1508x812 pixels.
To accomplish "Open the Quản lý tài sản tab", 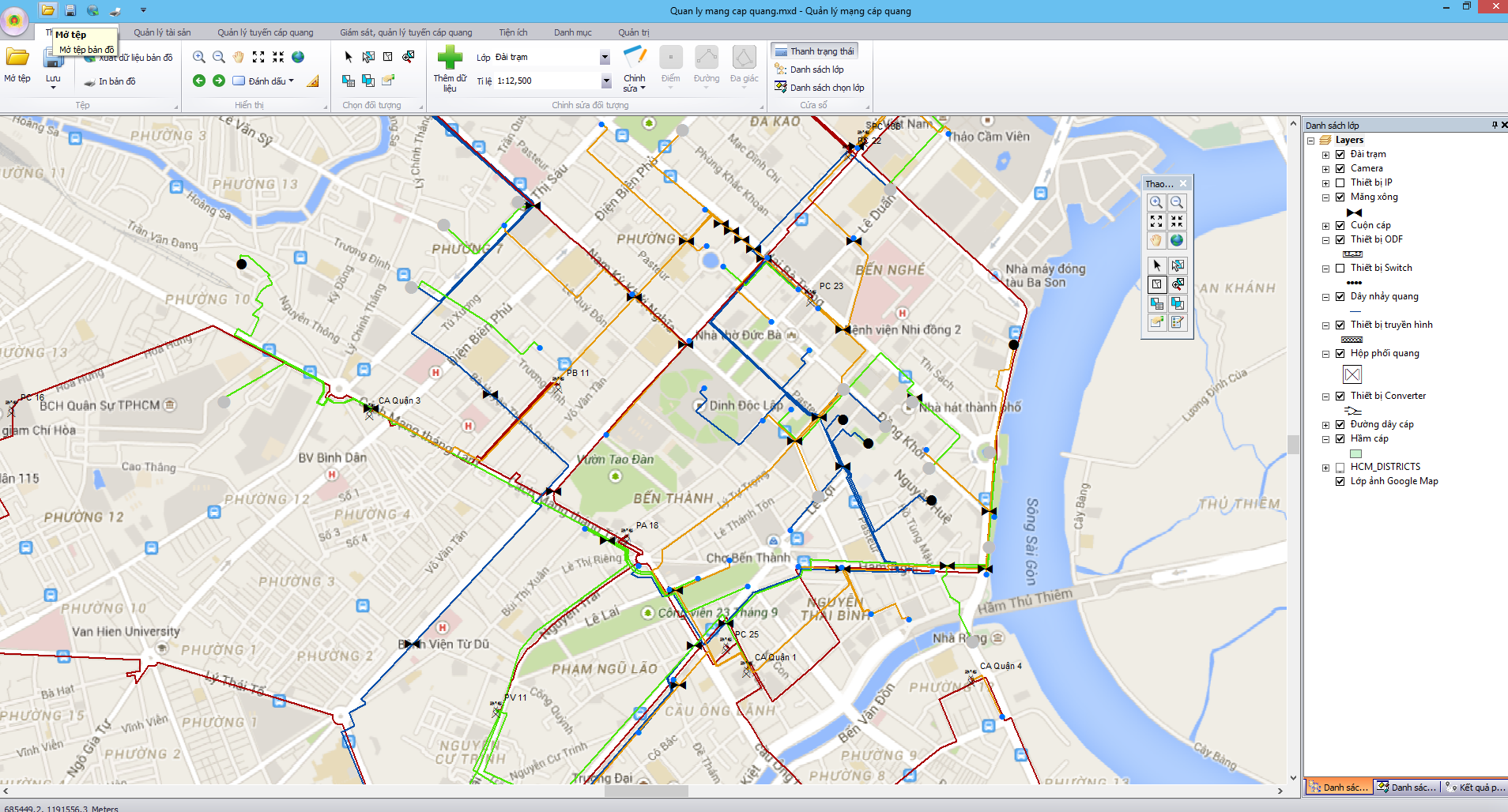I will (x=162, y=32).
